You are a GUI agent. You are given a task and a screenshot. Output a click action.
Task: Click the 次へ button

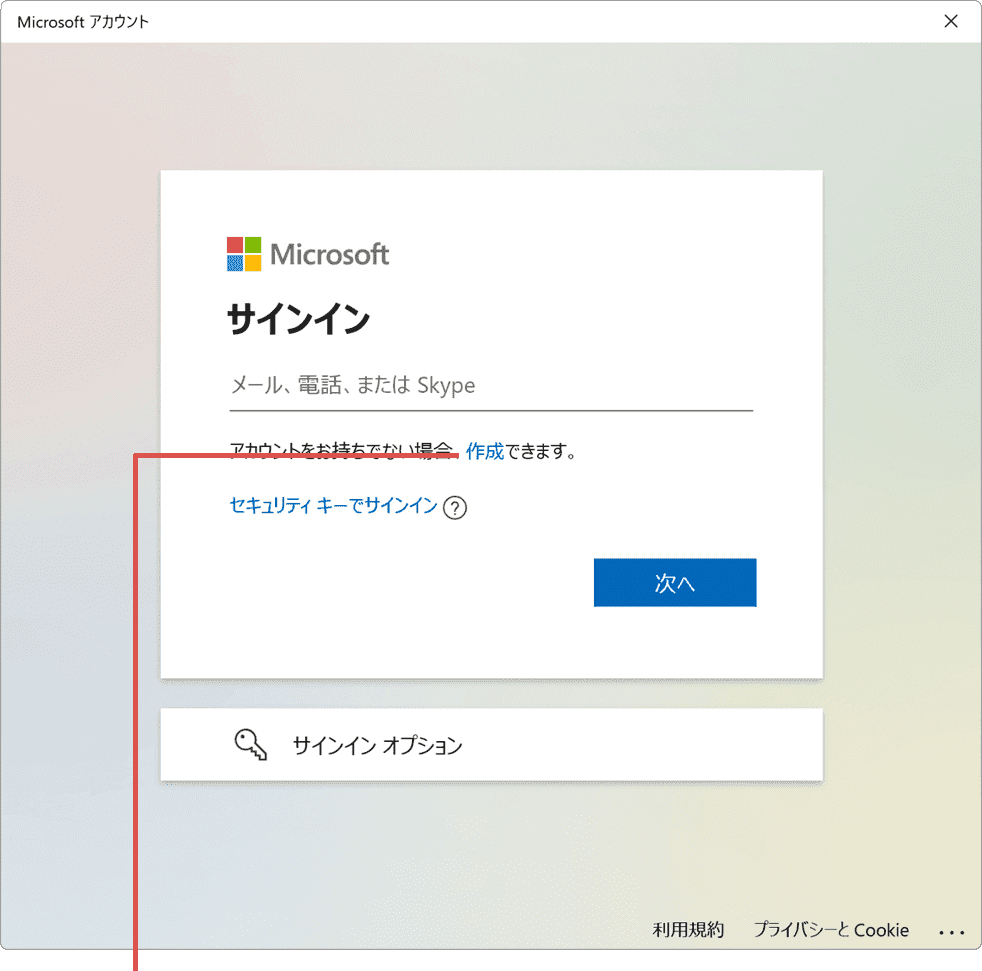coord(674,583)
